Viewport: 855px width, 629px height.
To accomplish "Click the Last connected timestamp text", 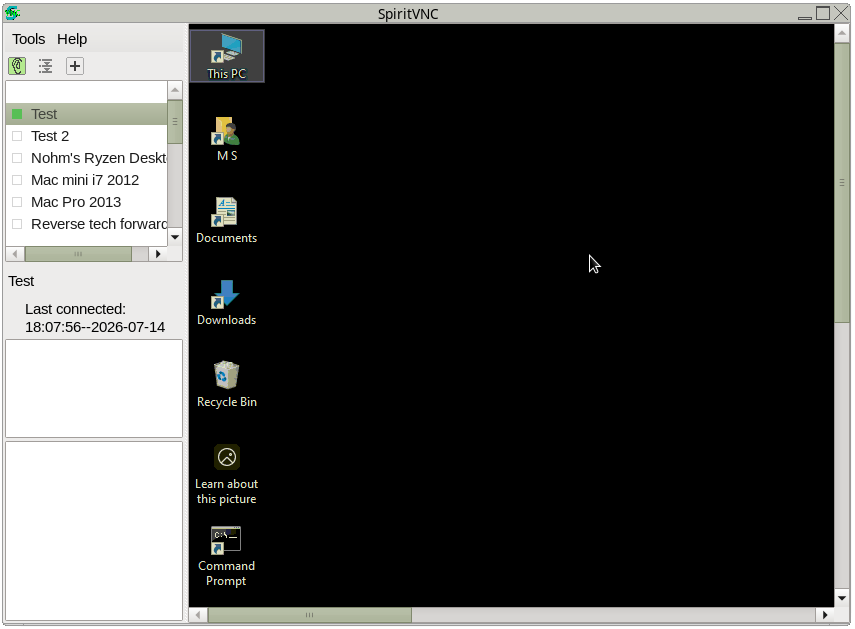I will pos(95,327).
